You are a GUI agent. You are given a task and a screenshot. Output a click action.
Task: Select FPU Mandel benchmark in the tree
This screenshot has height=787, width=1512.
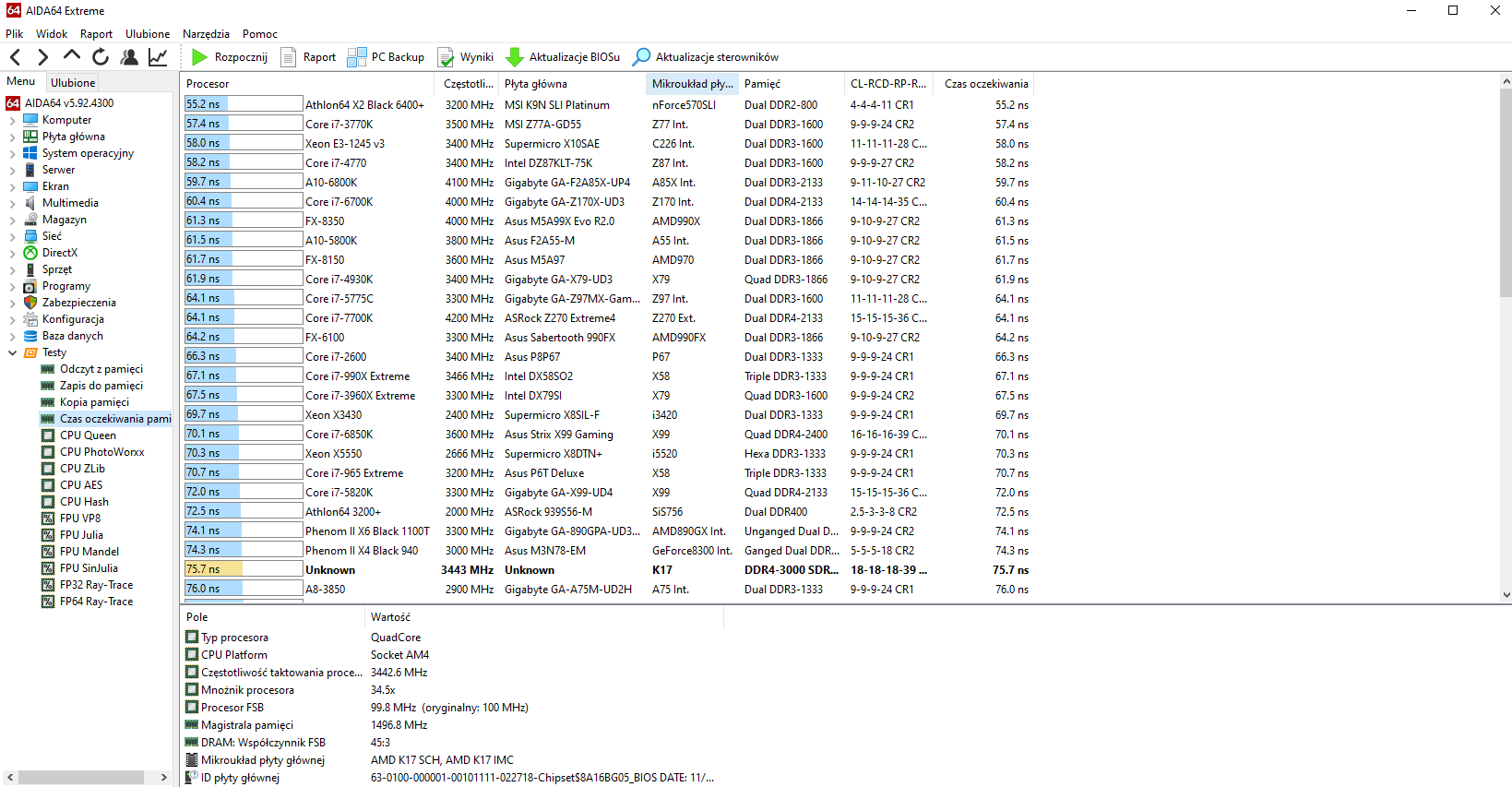tap(89, 552)
